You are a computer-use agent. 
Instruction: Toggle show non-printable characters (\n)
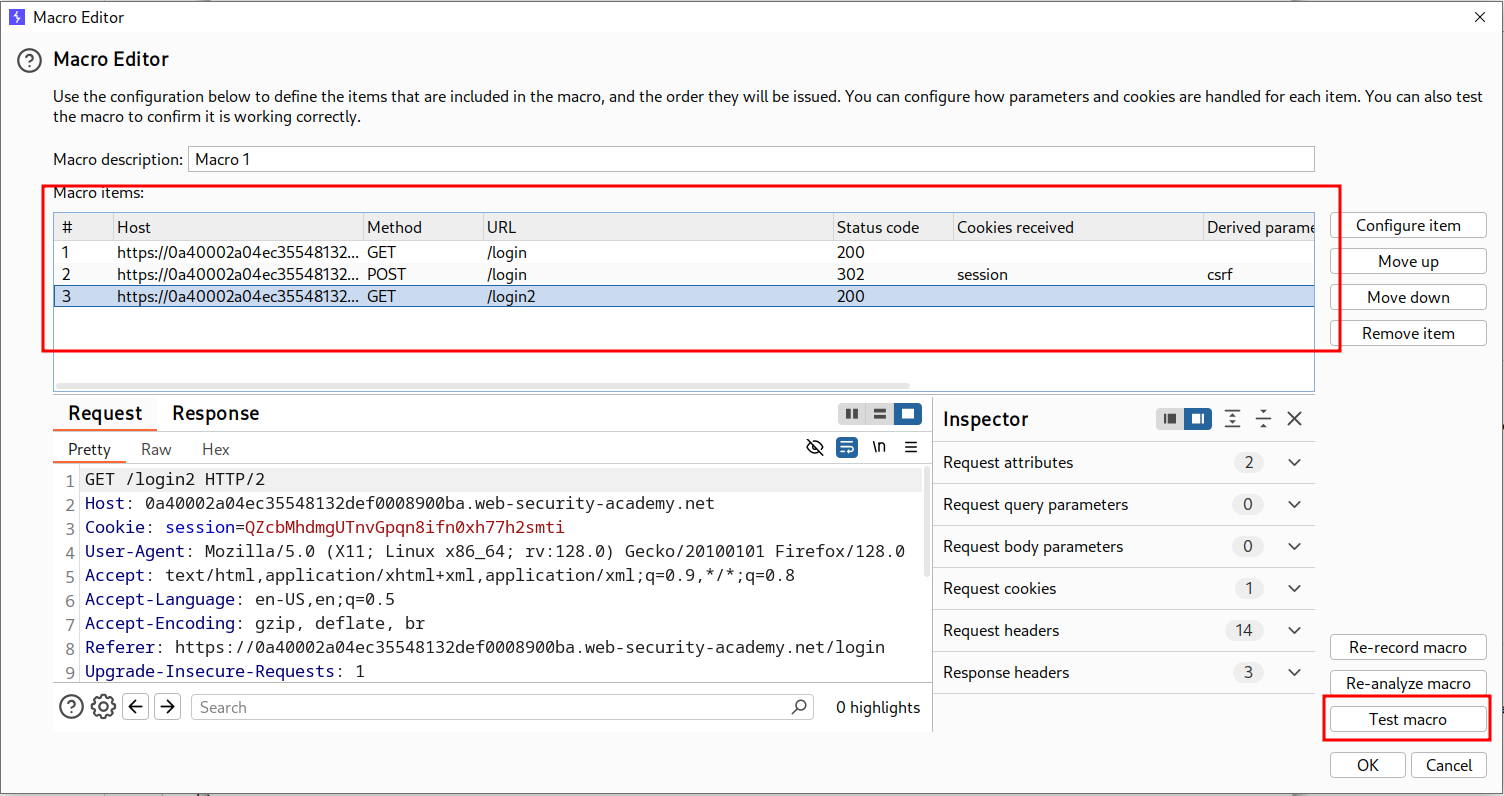[879, 447]
